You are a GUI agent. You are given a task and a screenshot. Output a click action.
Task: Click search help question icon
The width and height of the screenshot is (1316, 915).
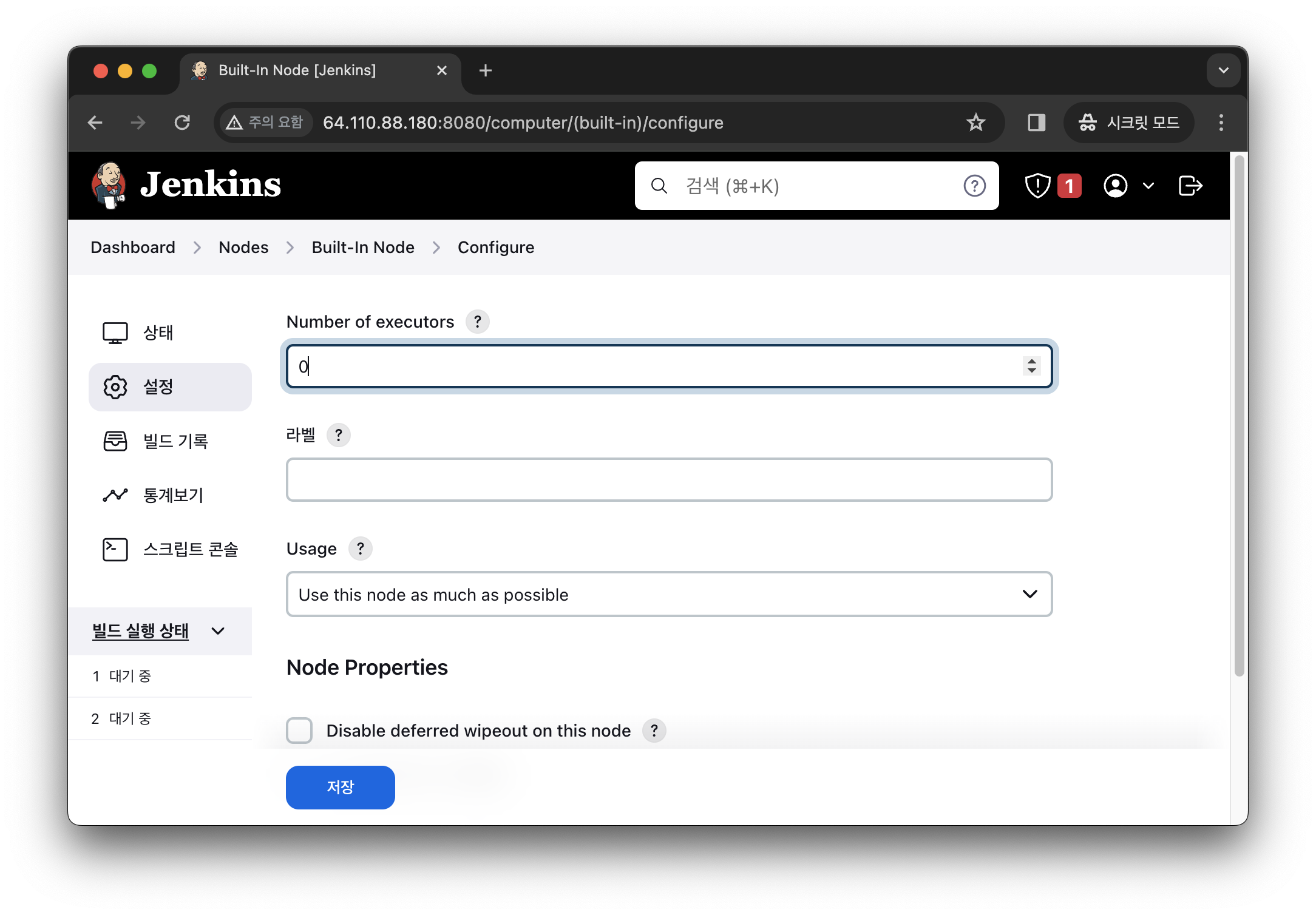[x=974, y=186]
